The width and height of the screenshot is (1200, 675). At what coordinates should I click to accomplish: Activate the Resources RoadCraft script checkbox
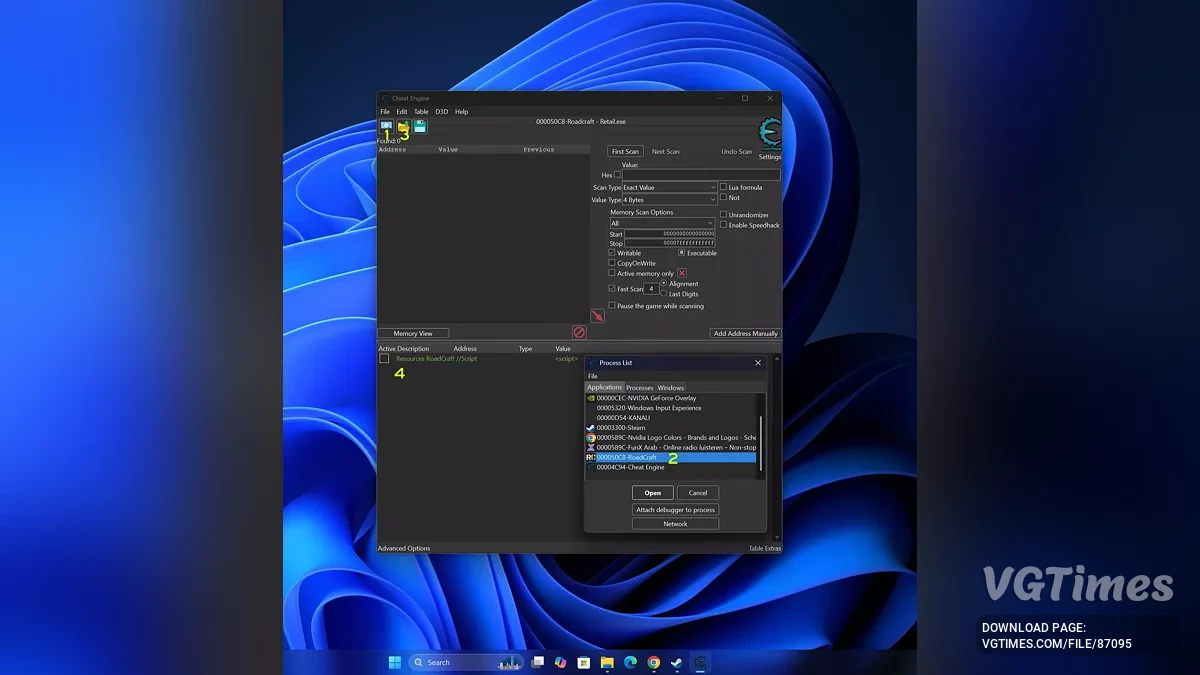384,358
